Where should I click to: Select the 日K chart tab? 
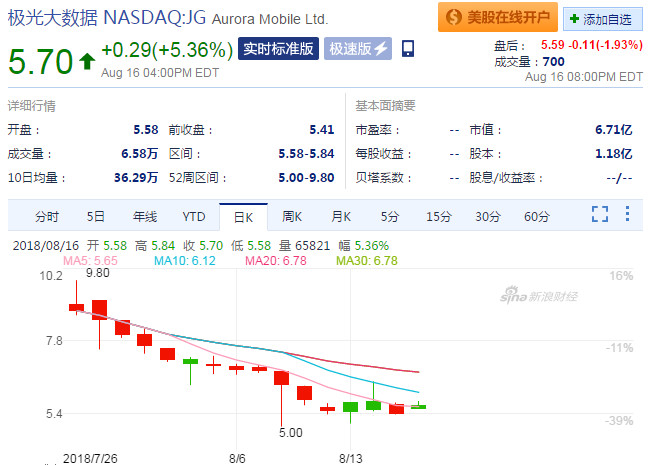click(x=243, y=217)
